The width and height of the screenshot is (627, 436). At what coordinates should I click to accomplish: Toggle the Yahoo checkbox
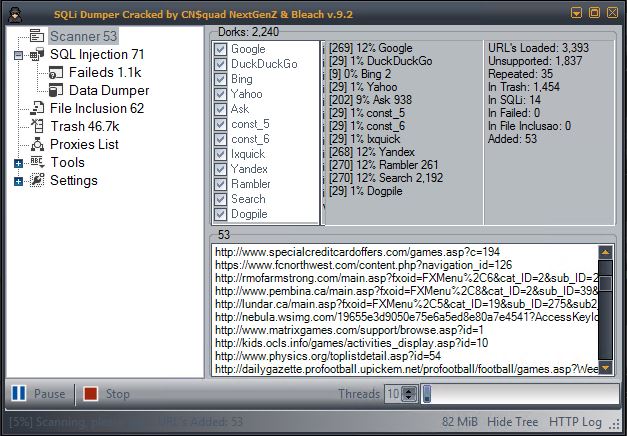[x=220, y=94]
